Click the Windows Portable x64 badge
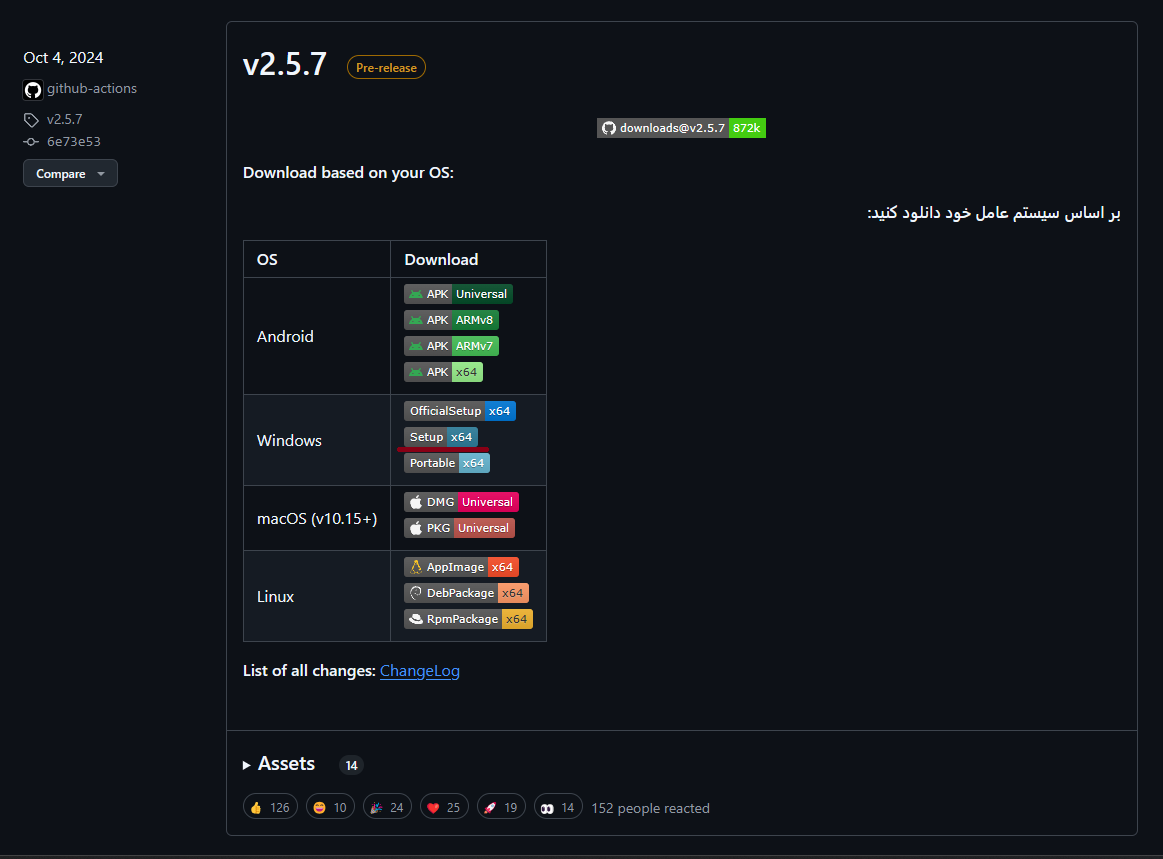Viewport: 1163px width, 859px height. tap(447, 463)
